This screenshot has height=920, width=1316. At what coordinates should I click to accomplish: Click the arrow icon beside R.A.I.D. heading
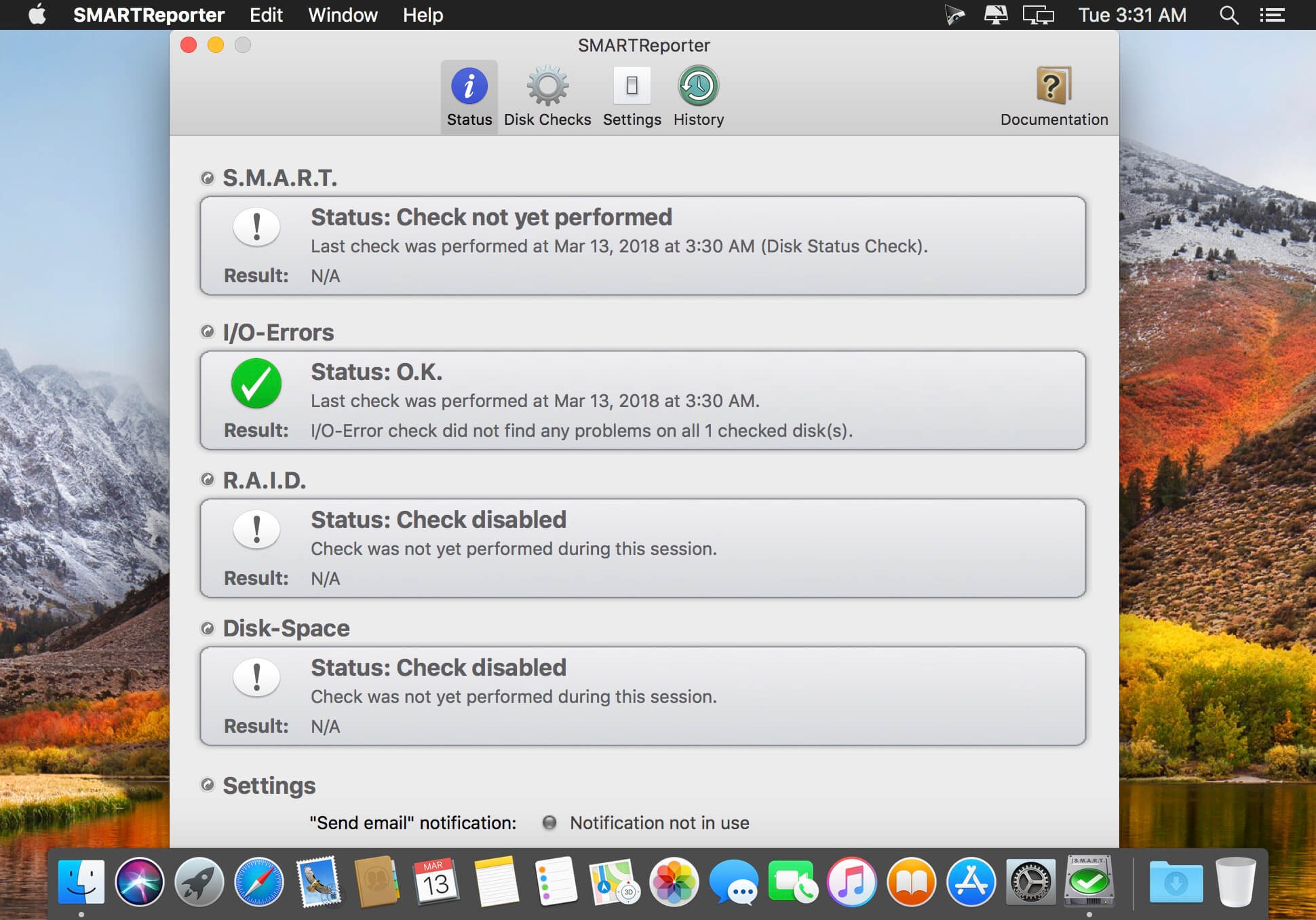click(x=208, y=480)
